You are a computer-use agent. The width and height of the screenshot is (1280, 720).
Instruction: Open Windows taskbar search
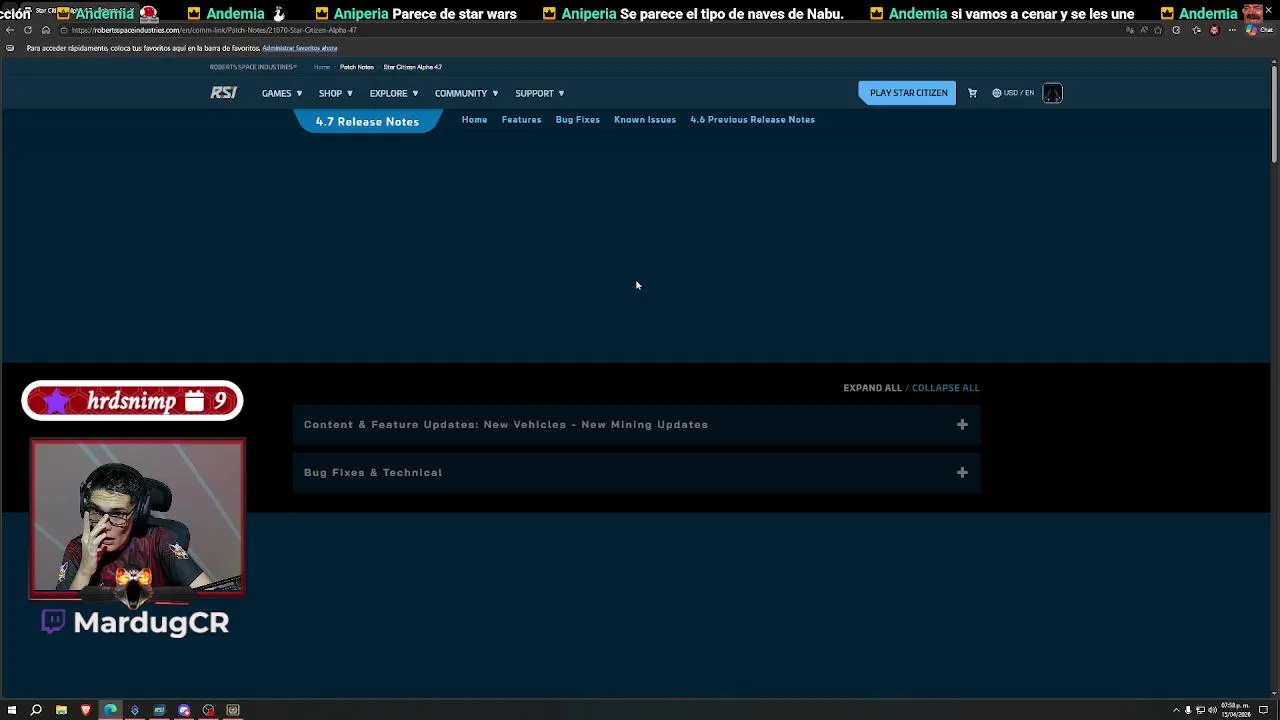point(36,710)
